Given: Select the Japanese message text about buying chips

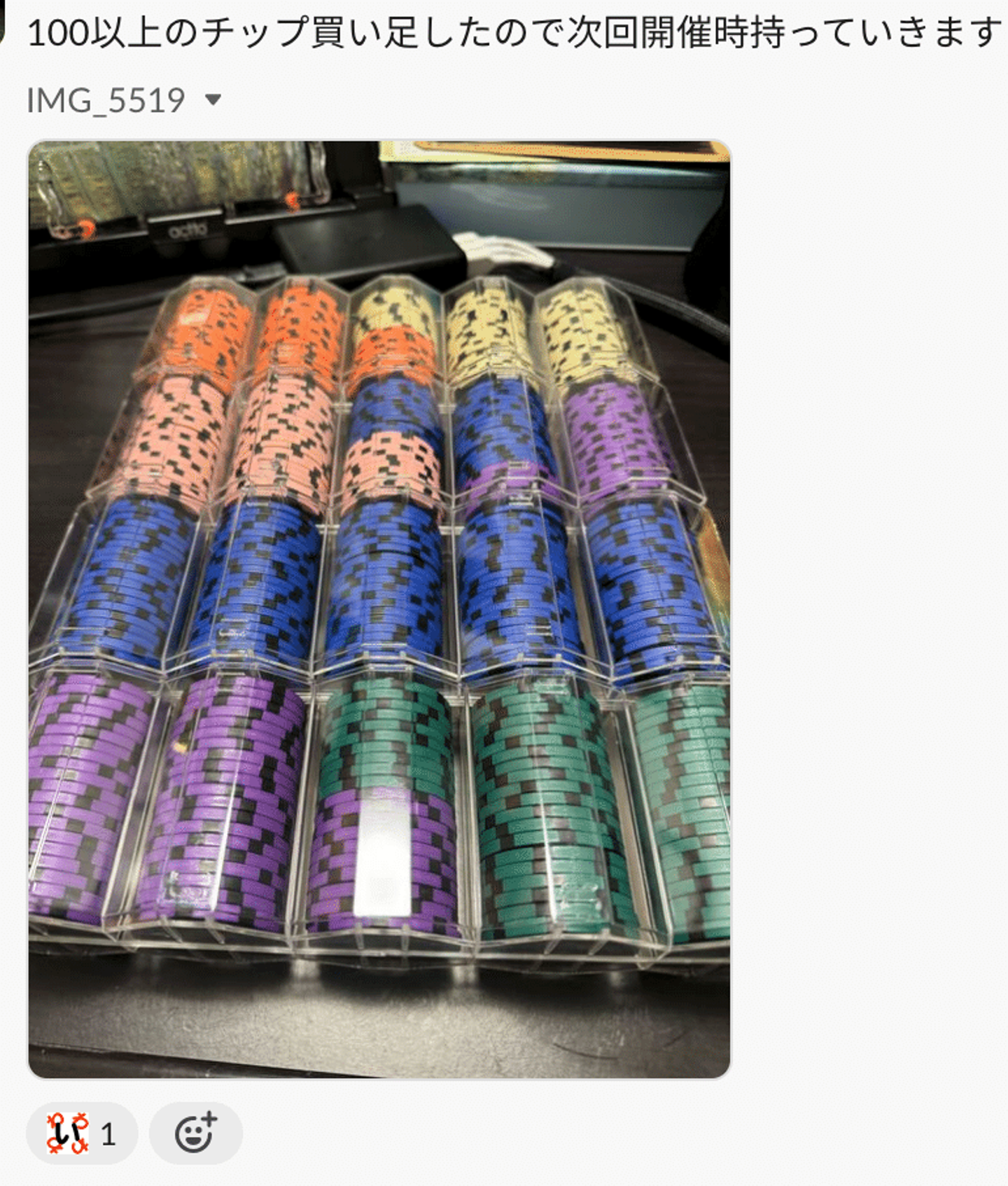Looking at the screenshot, I should point(514,32).
